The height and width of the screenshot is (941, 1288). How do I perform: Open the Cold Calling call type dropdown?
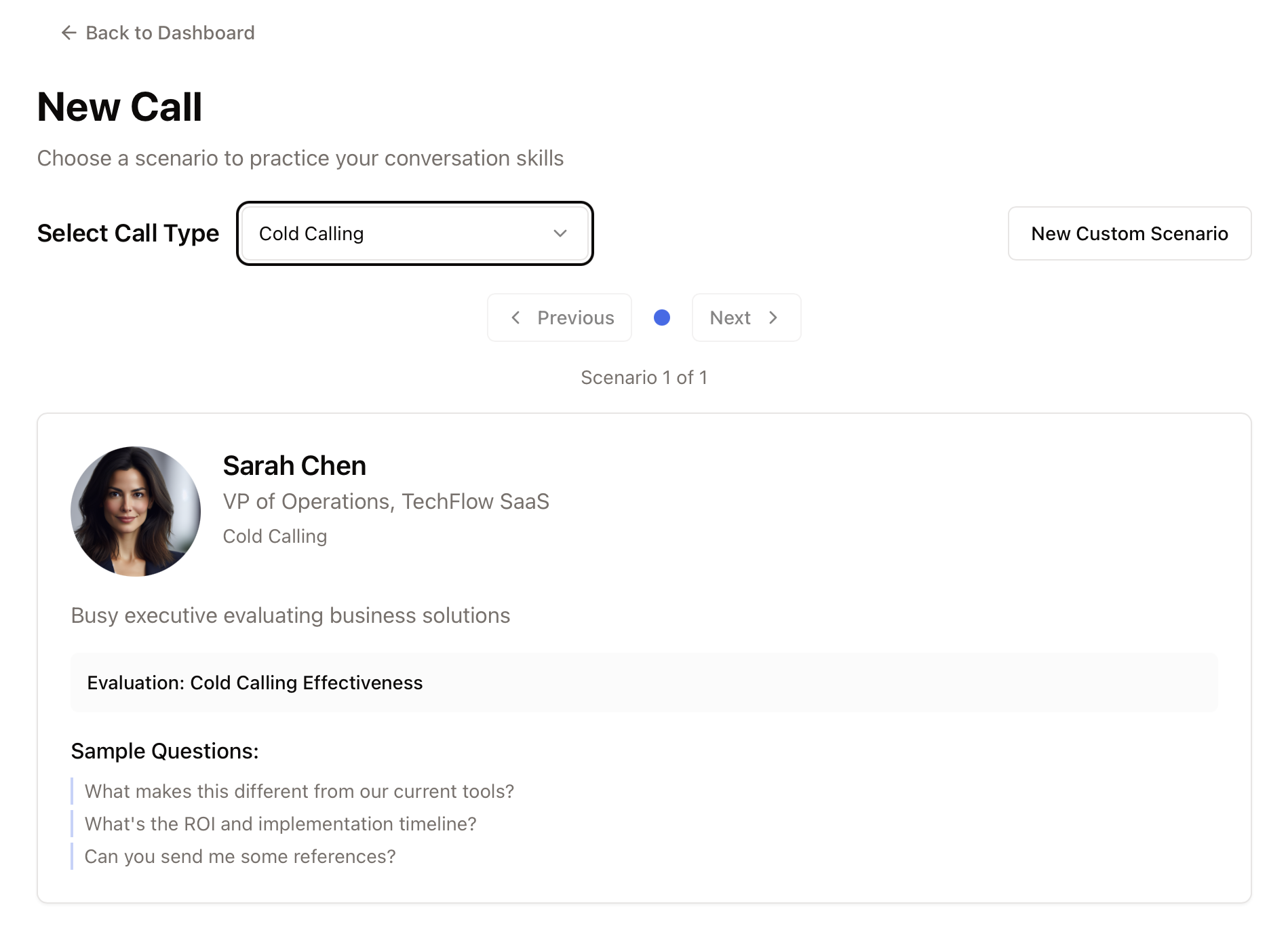(x=414, y=233)
